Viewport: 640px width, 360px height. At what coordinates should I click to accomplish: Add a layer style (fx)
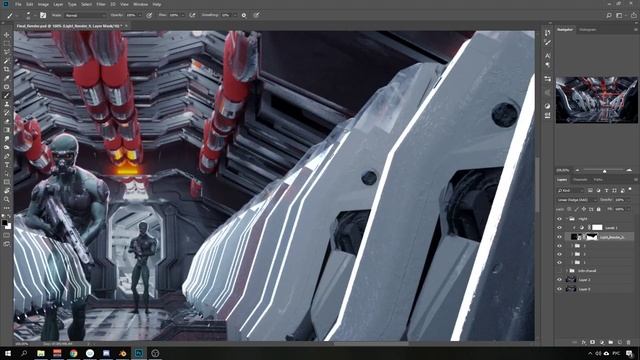[x=584, y=342]
